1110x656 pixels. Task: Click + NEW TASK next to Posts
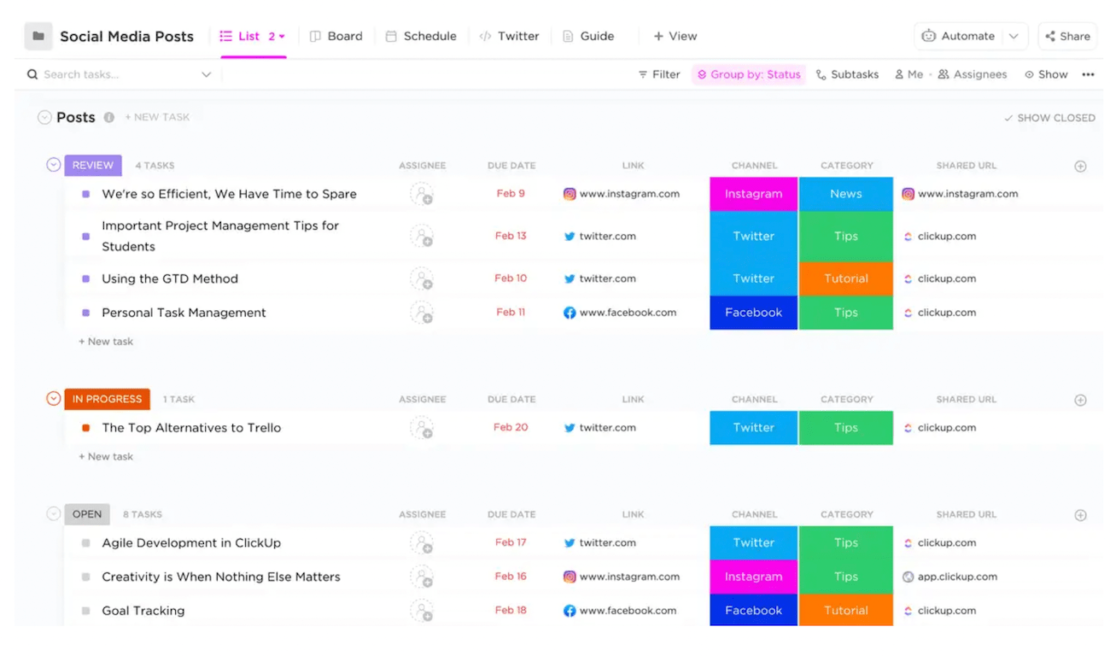pyautogui.click(x=157, y=117)
